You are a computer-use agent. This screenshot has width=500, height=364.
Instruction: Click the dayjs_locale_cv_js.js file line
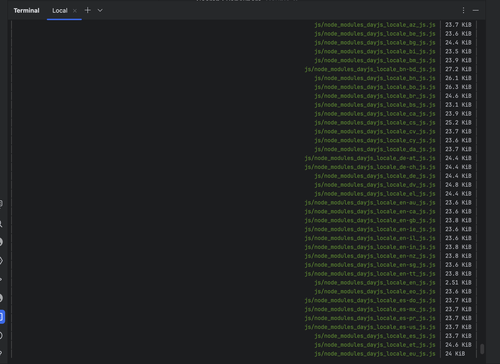click(x=375, y=131)
